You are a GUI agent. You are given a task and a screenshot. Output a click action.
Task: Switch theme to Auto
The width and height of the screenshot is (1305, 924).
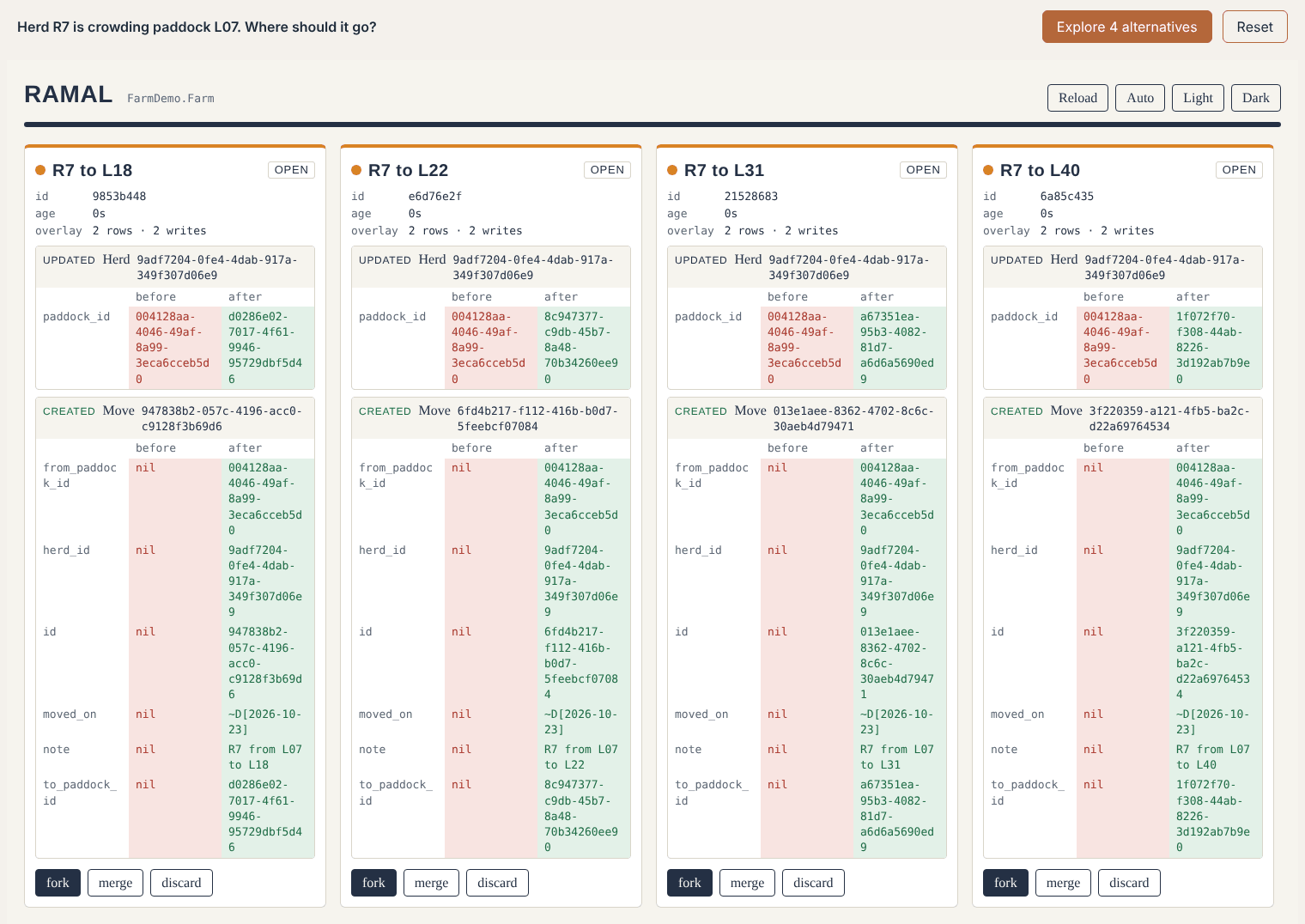(1140, 98)
